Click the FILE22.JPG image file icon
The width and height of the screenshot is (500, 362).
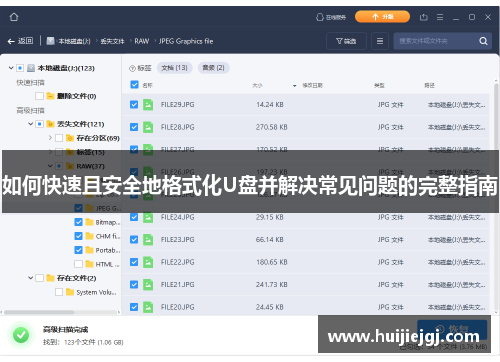[x=148, y=262]
